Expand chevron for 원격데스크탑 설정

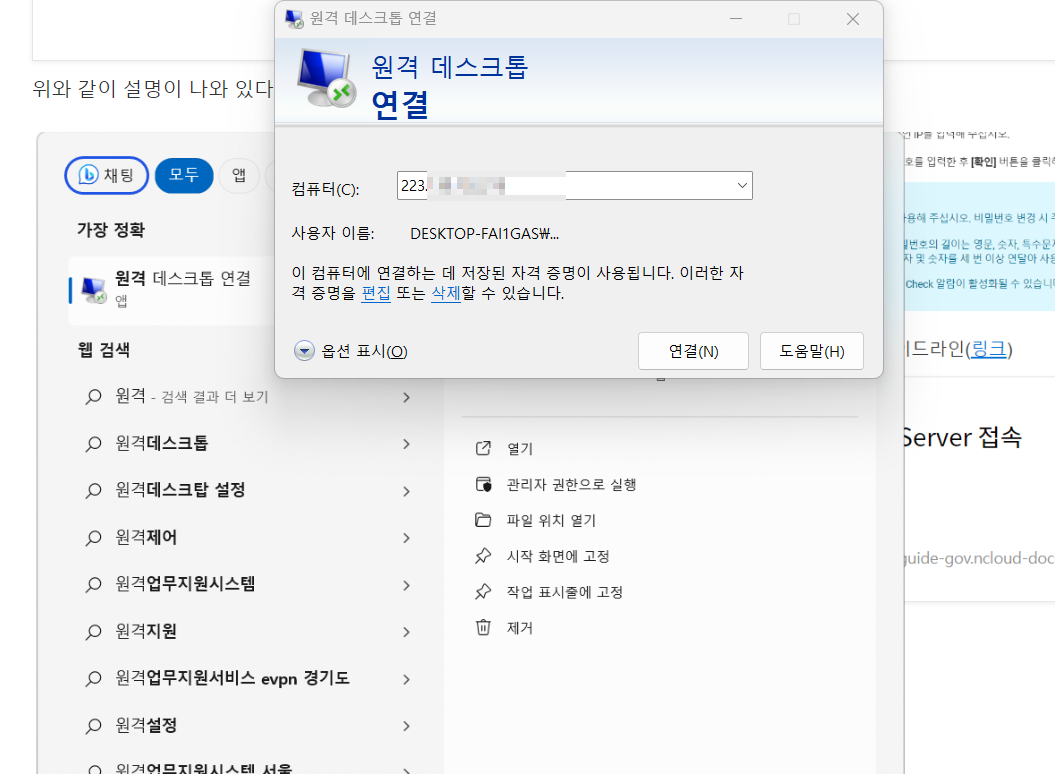(x=406, y=491)
